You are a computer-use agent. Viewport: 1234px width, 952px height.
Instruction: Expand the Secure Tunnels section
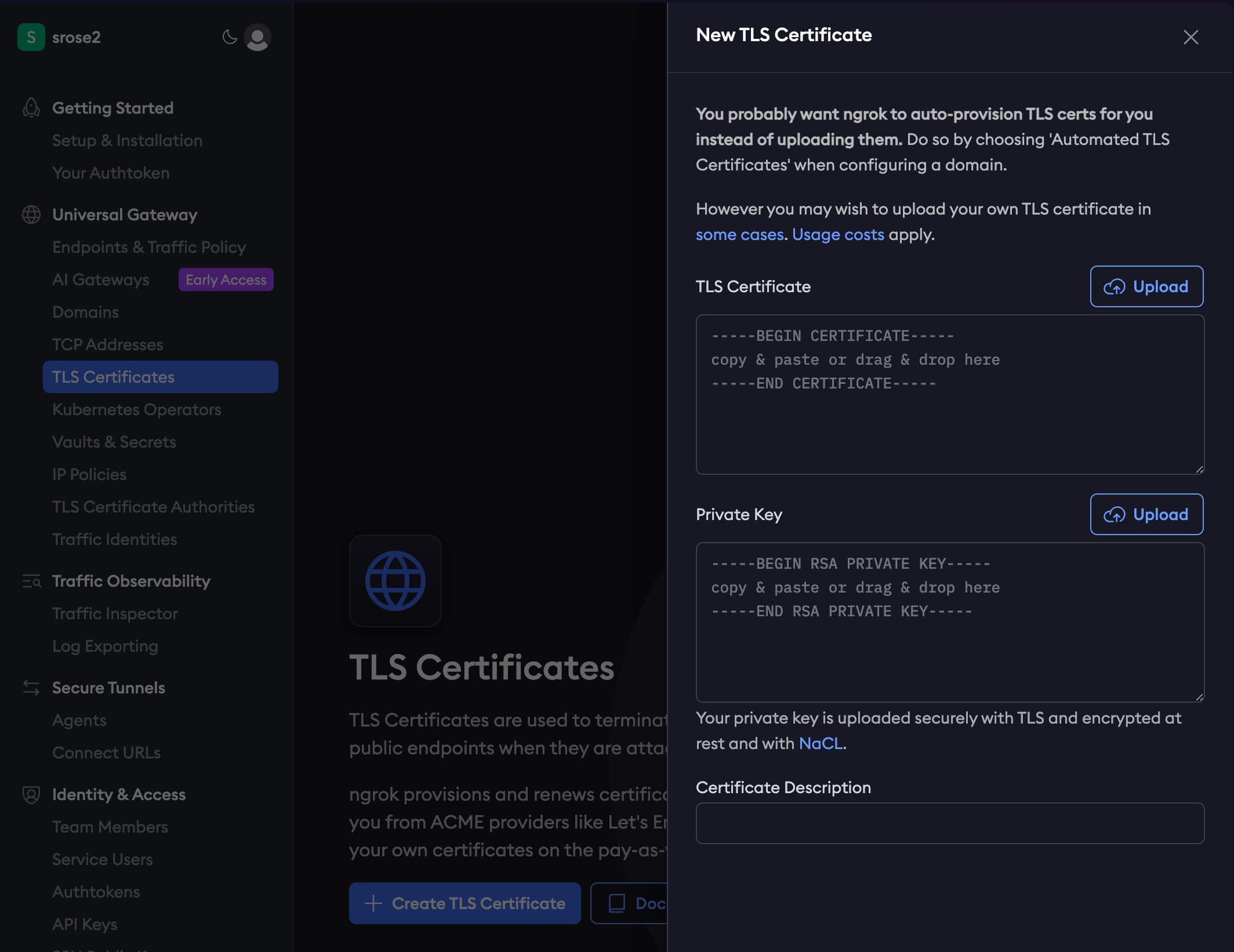click(108, 688)
